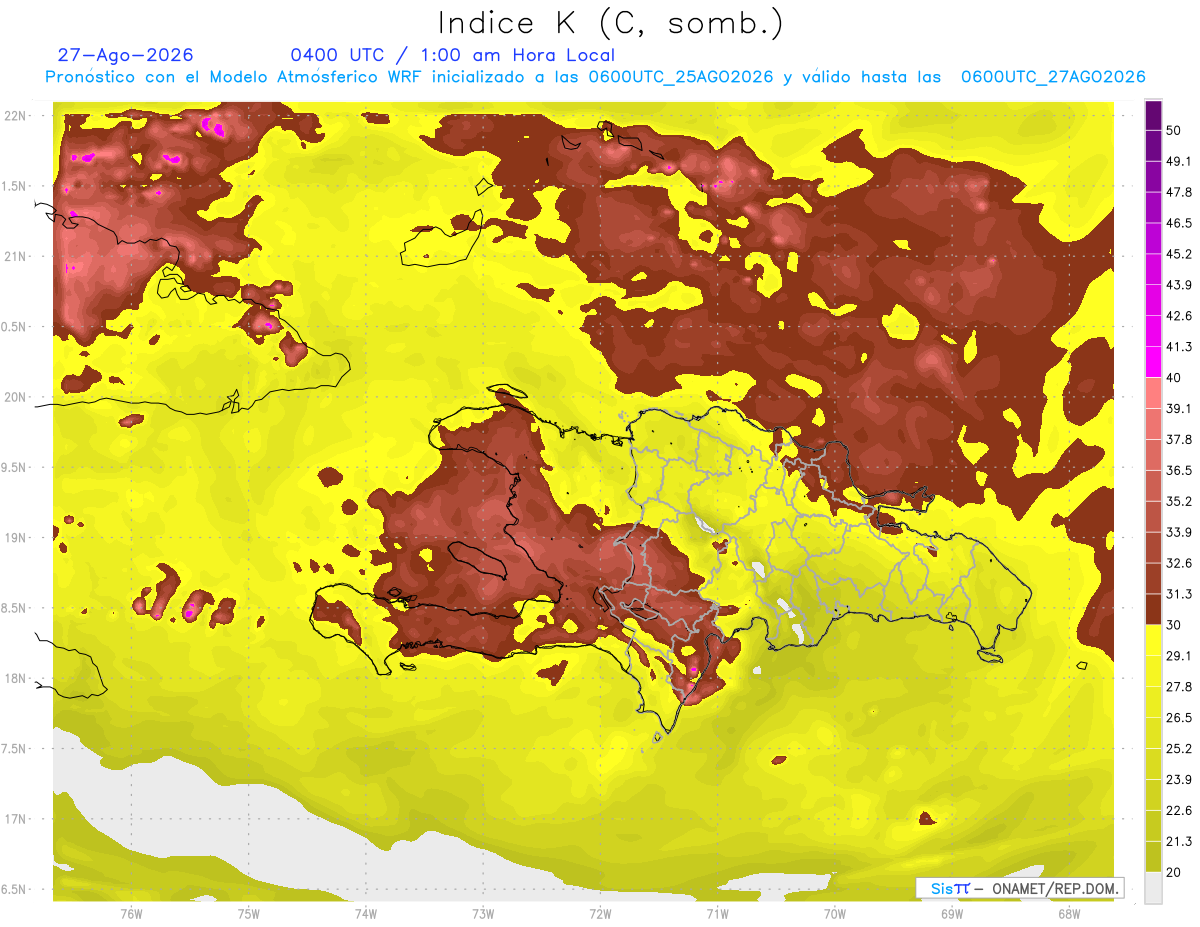The height and width of the screenshot is (927, 1200).
Task: Click the colorbar value "21.3"
Action: [1179, 841]
